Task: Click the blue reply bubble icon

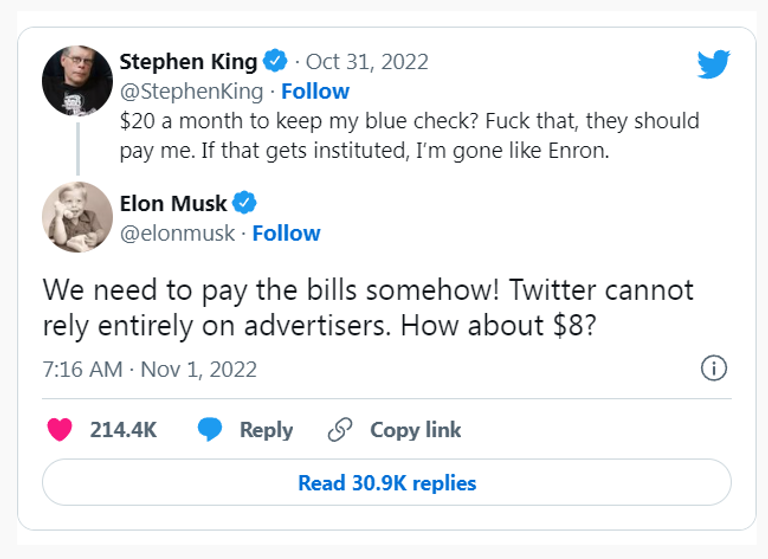Action: [209, 430]
